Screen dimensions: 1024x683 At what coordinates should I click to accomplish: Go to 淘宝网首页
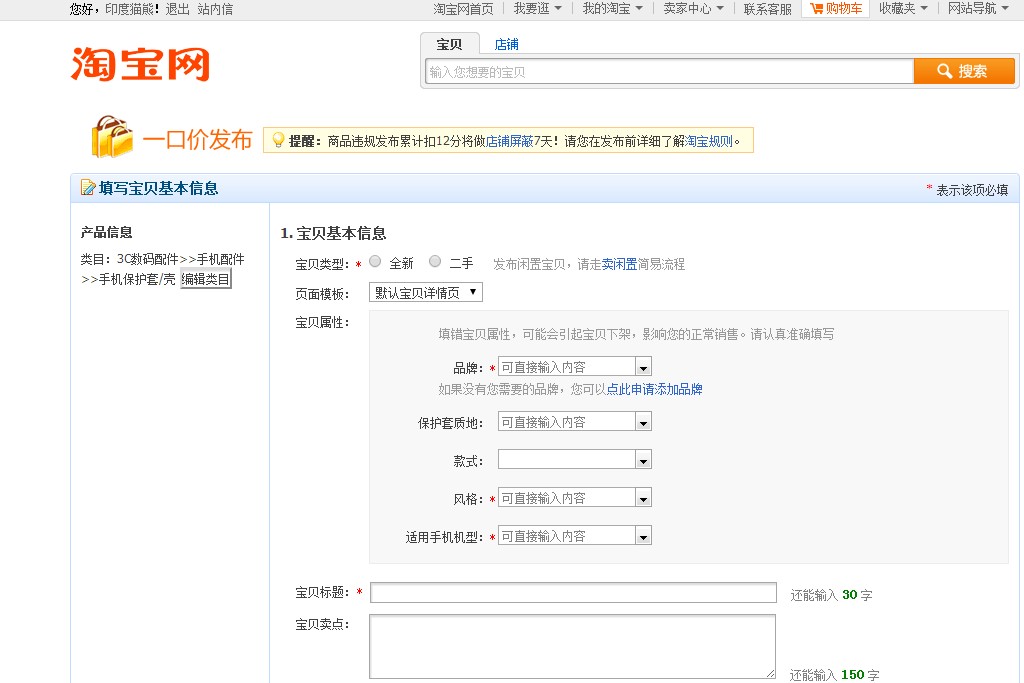(x=463, y=8)
